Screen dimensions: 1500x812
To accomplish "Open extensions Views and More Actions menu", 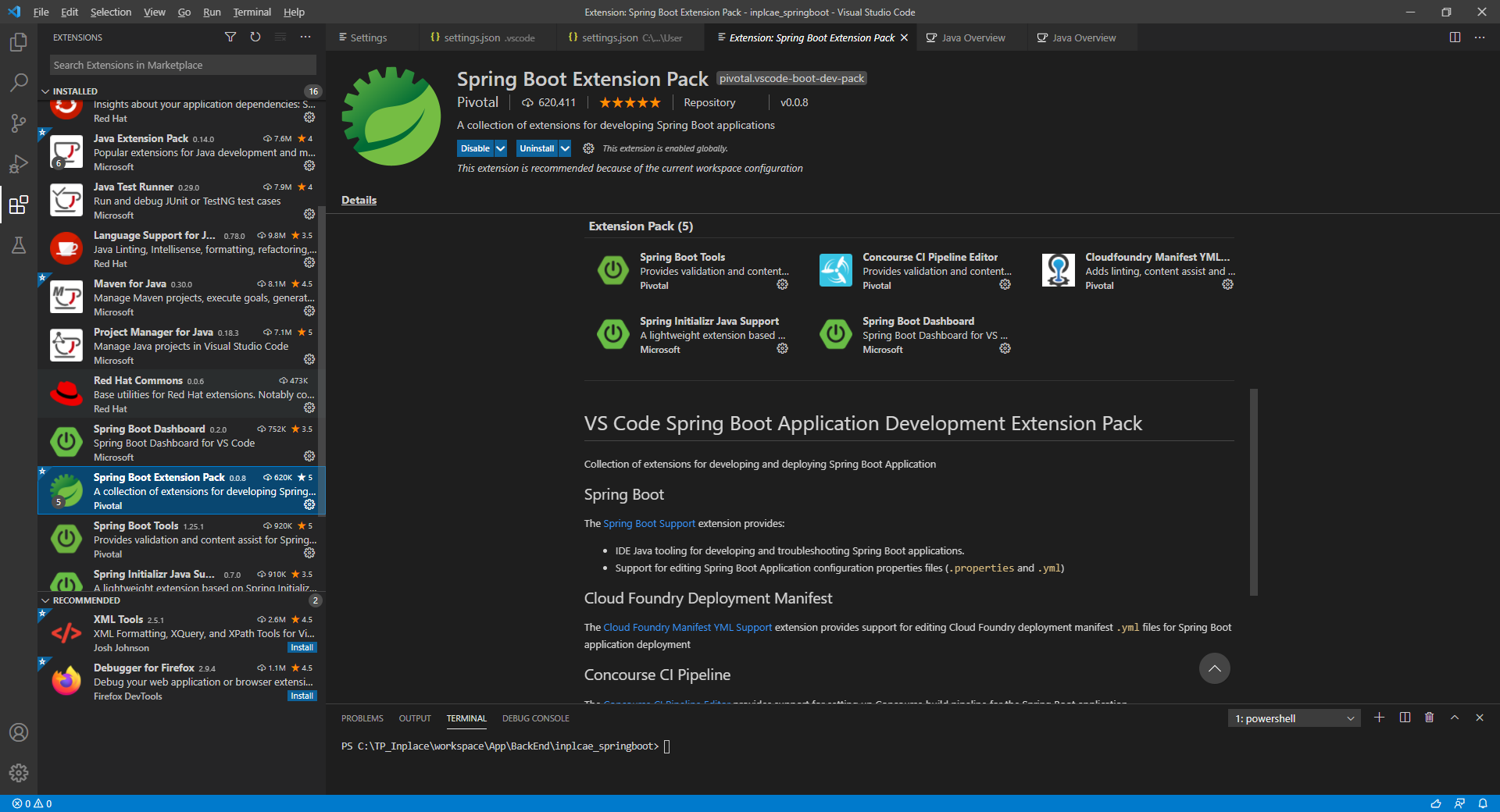I will [305, 37].
